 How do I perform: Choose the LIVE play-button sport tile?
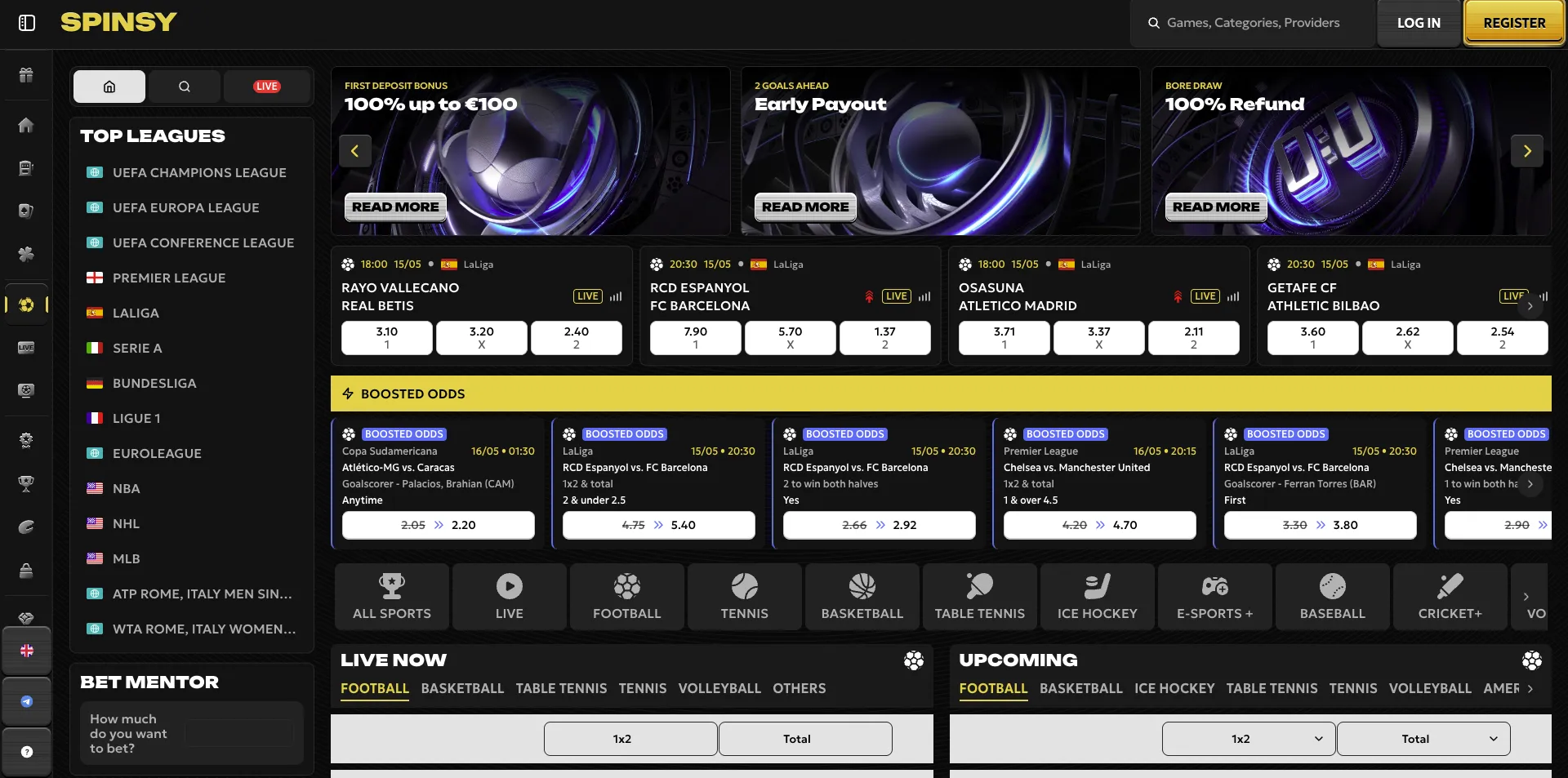point(510,597)
